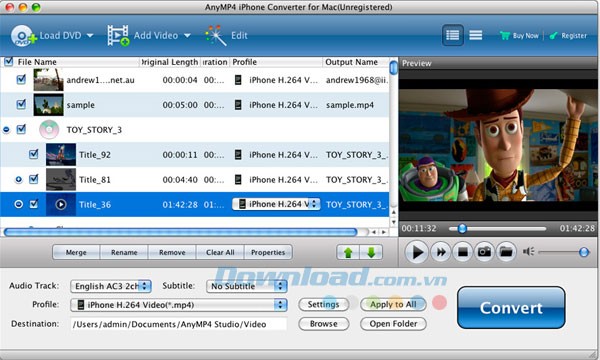Stop the preview playback
Viewport: 600px width, 360px height.
463,252
